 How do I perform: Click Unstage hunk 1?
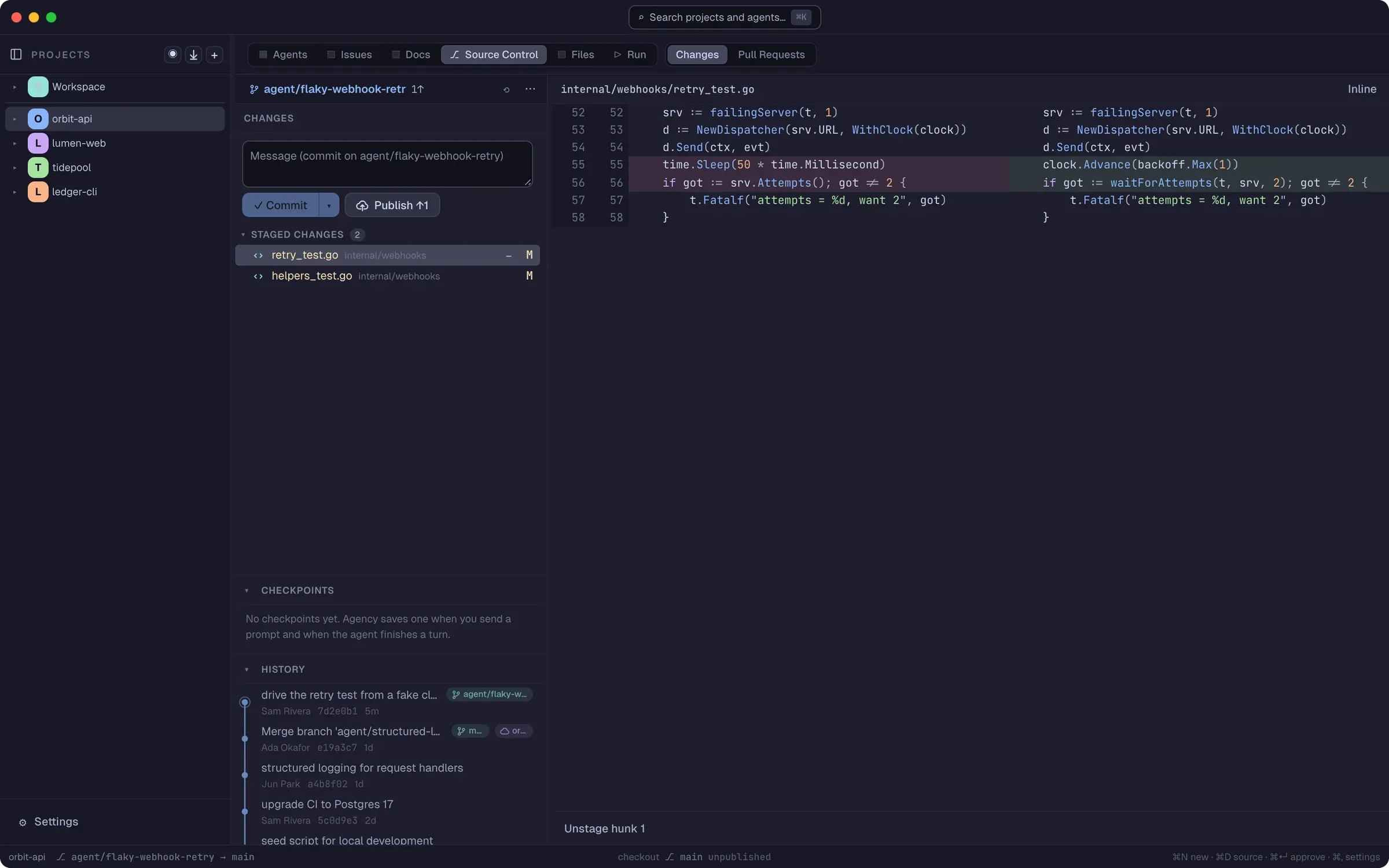604,829
